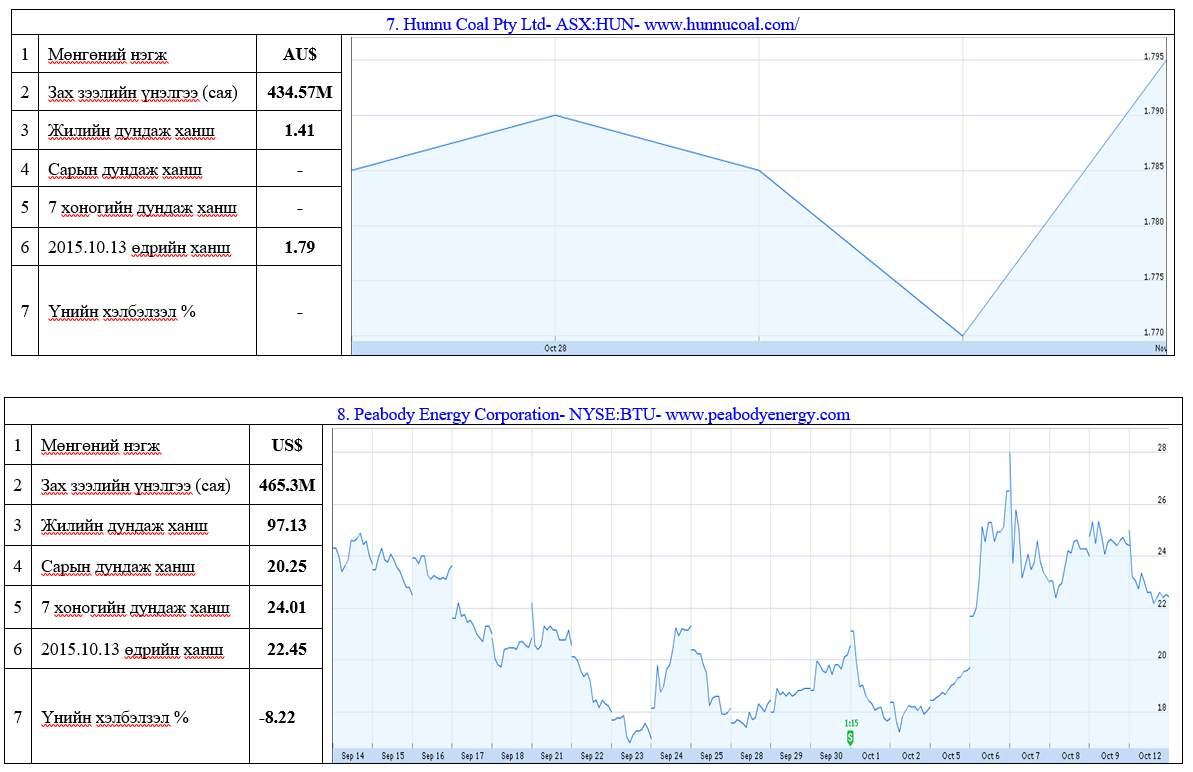The image size is (1193, 772).
Task: Select the Oct 28 date label on Hunnu chart
Action: [x=555, y=348]
